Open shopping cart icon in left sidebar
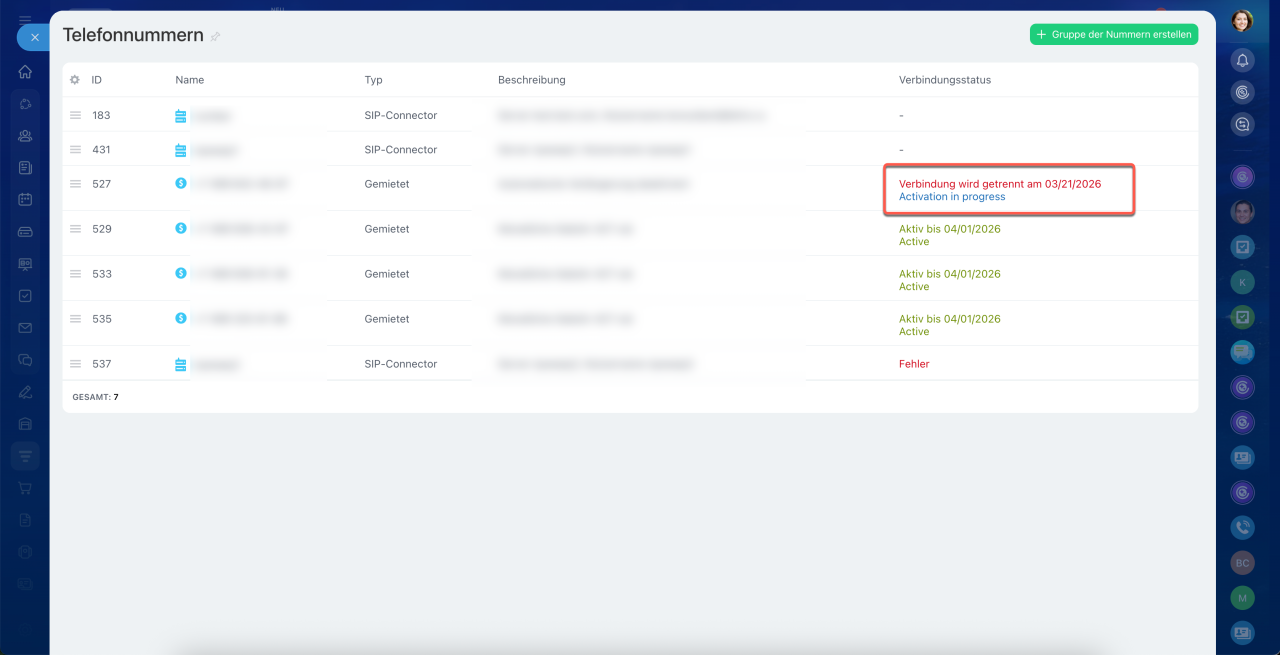This screenshot has width=1280, height=655. 25,488
